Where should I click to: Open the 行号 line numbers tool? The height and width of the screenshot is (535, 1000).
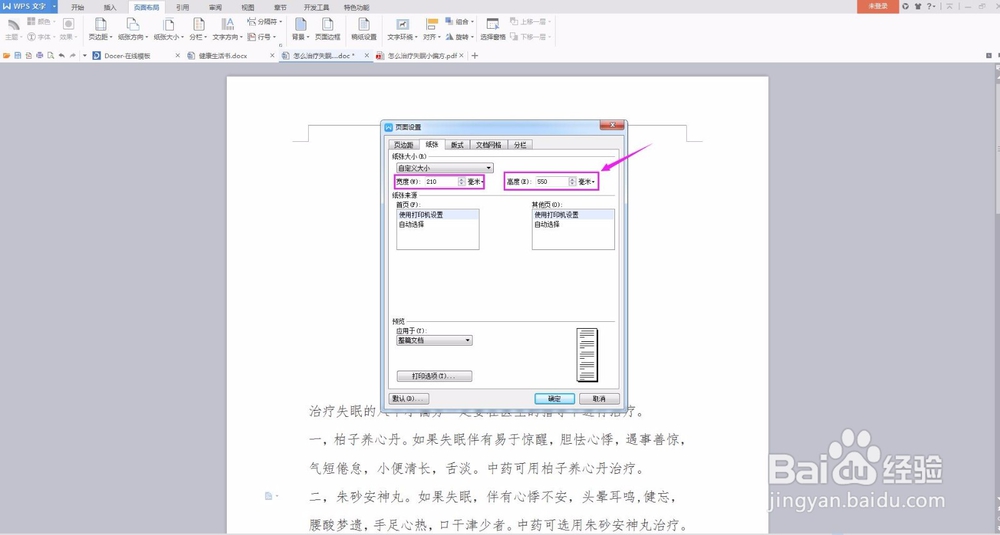pos(262,37)
